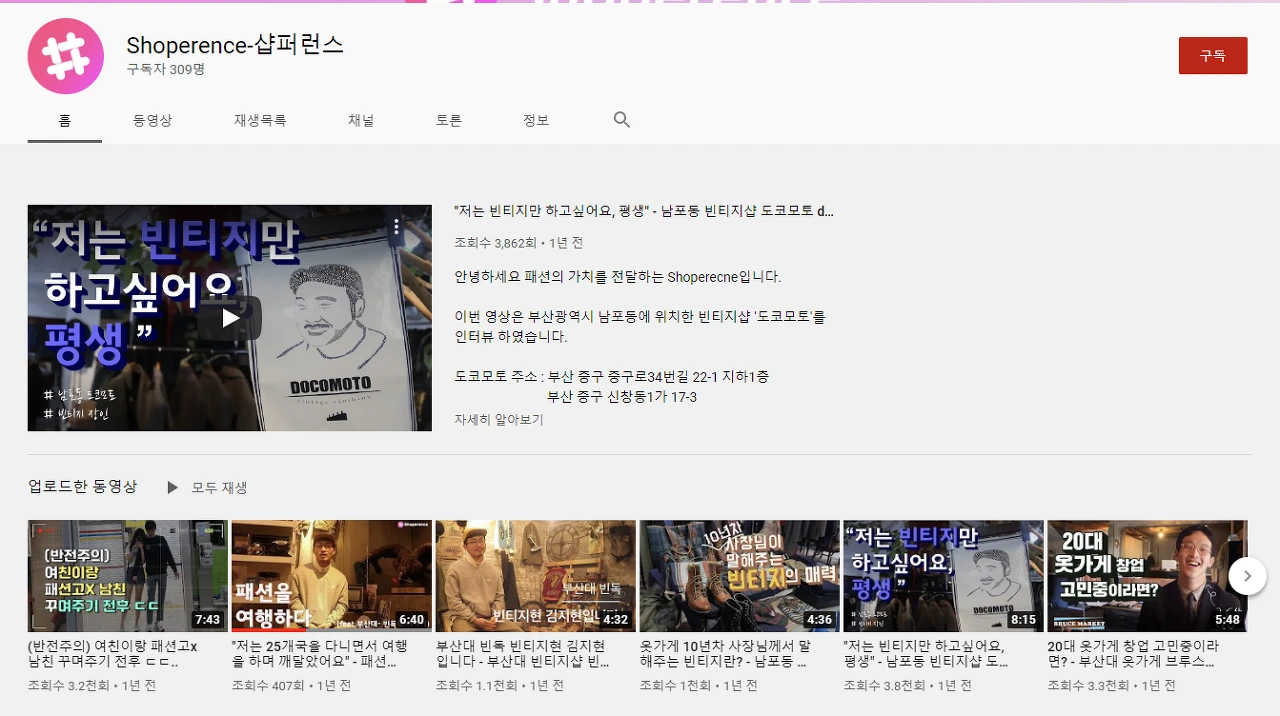Open the channel search magnifier icon
Screen dimensions: 1280x716
pos(622,120)
